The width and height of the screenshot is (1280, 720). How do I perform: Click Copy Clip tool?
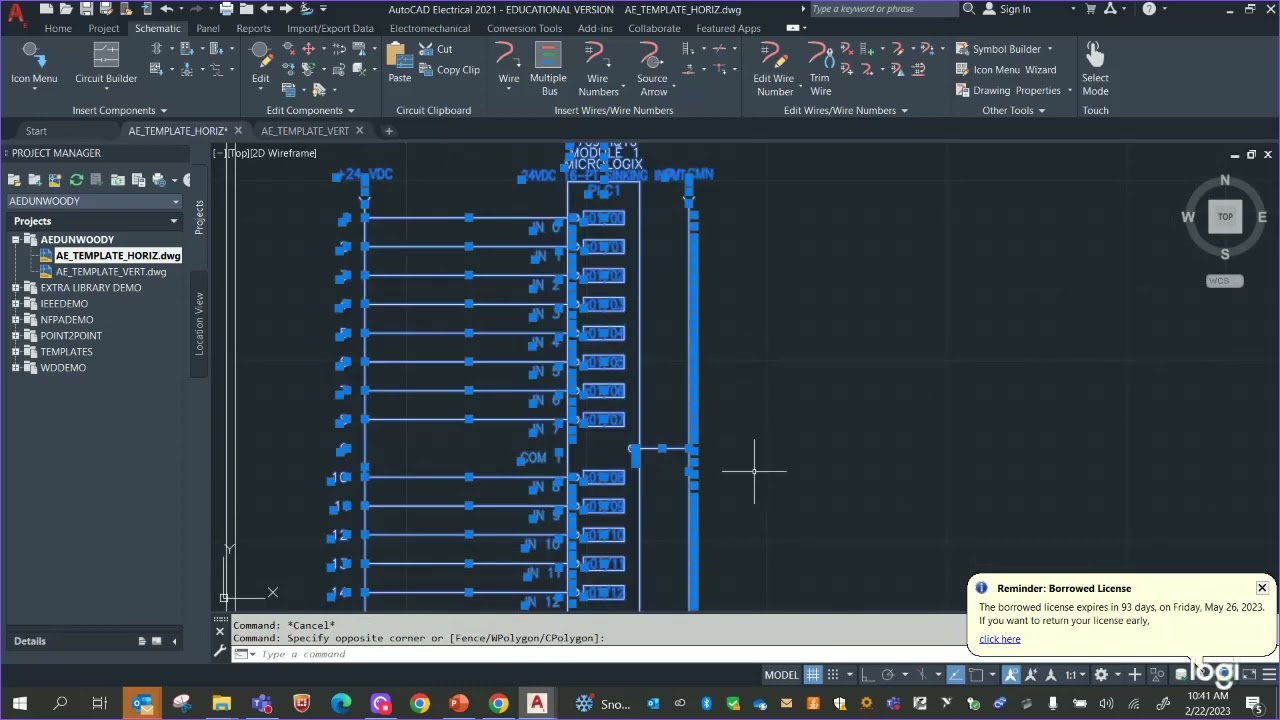coord(450,70)
